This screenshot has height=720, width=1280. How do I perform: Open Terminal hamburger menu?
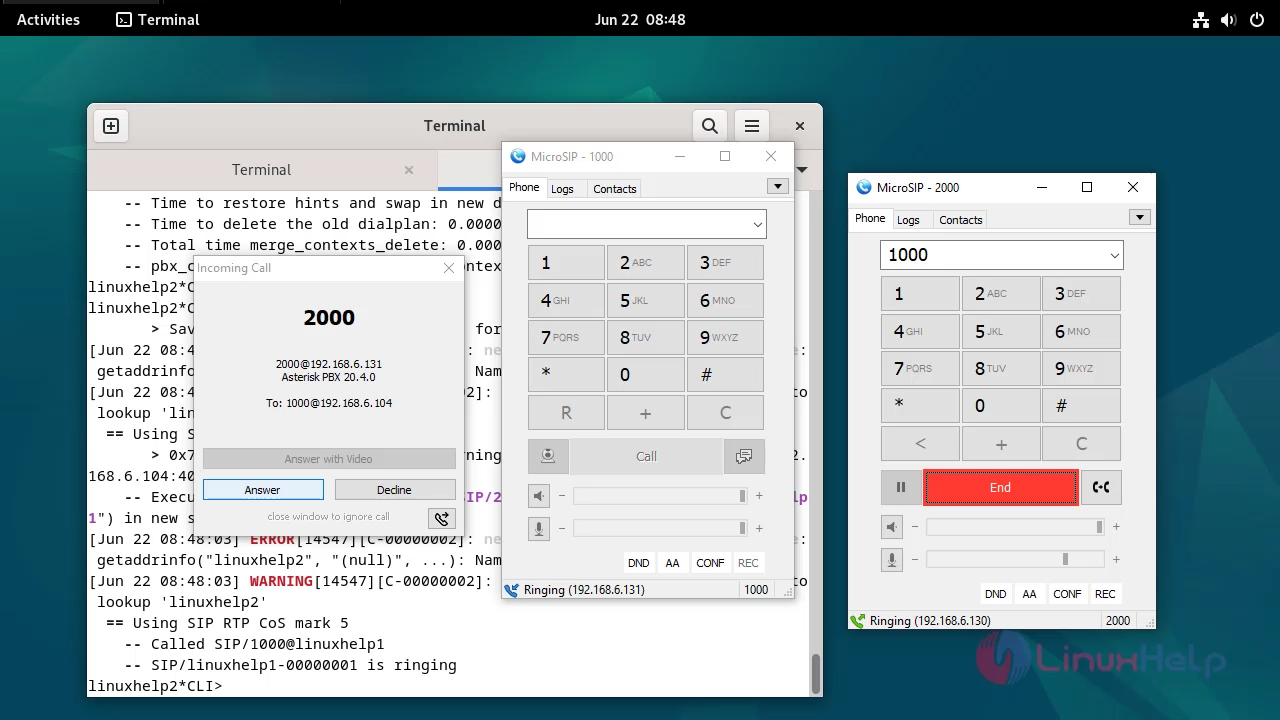pos(752,126)
